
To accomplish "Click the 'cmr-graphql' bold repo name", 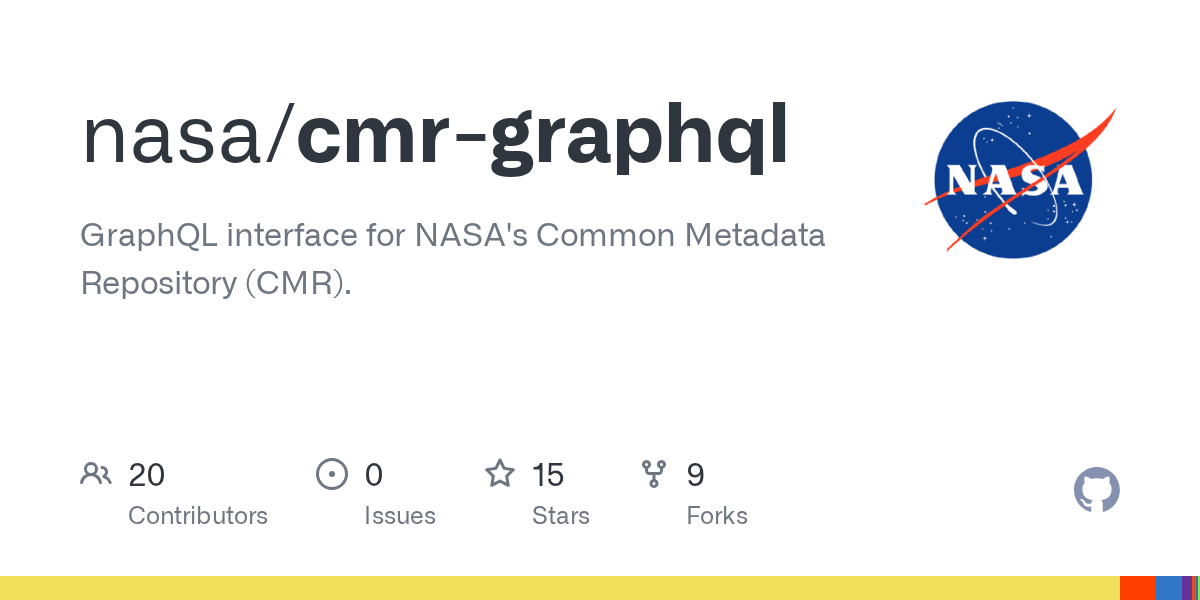I will 544,137.
